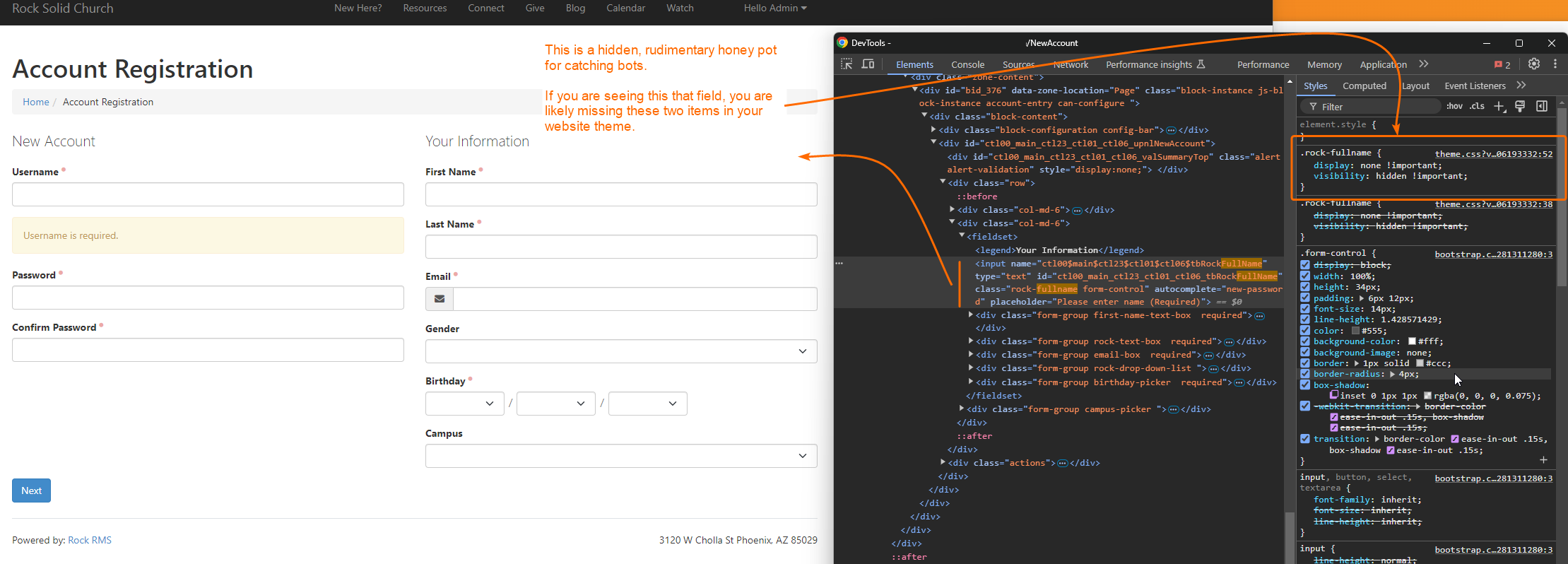Expand the padding shorthand triangle

coord(1362,298)
